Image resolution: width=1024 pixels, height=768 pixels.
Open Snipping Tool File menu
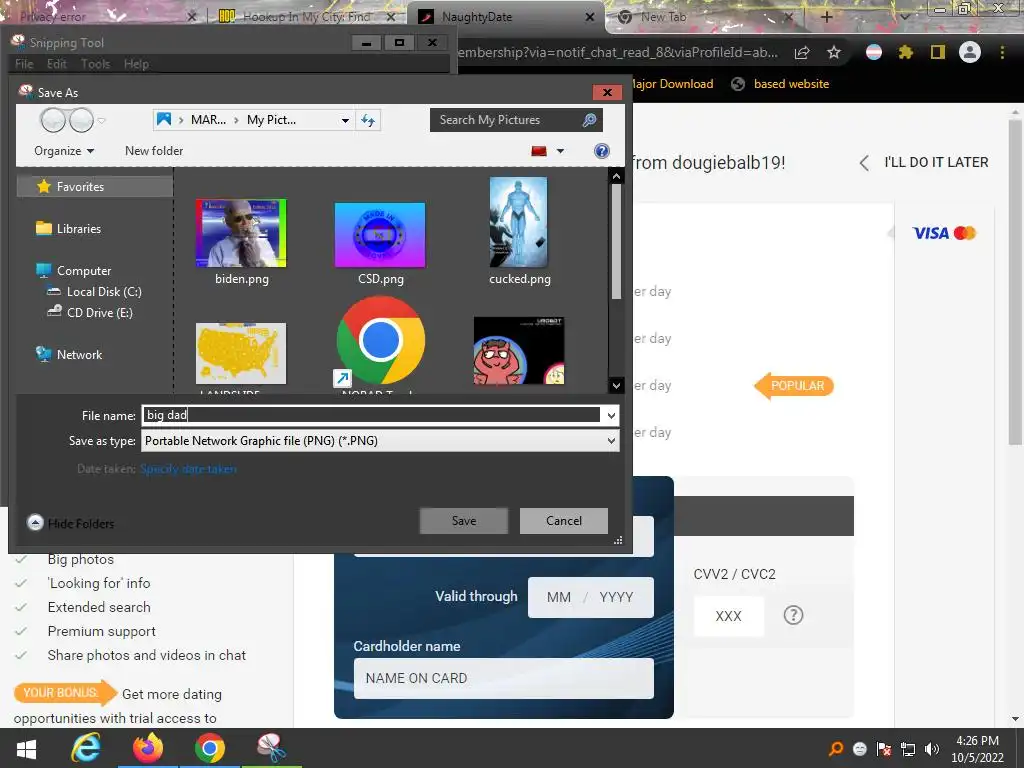[x=24, y=64]
